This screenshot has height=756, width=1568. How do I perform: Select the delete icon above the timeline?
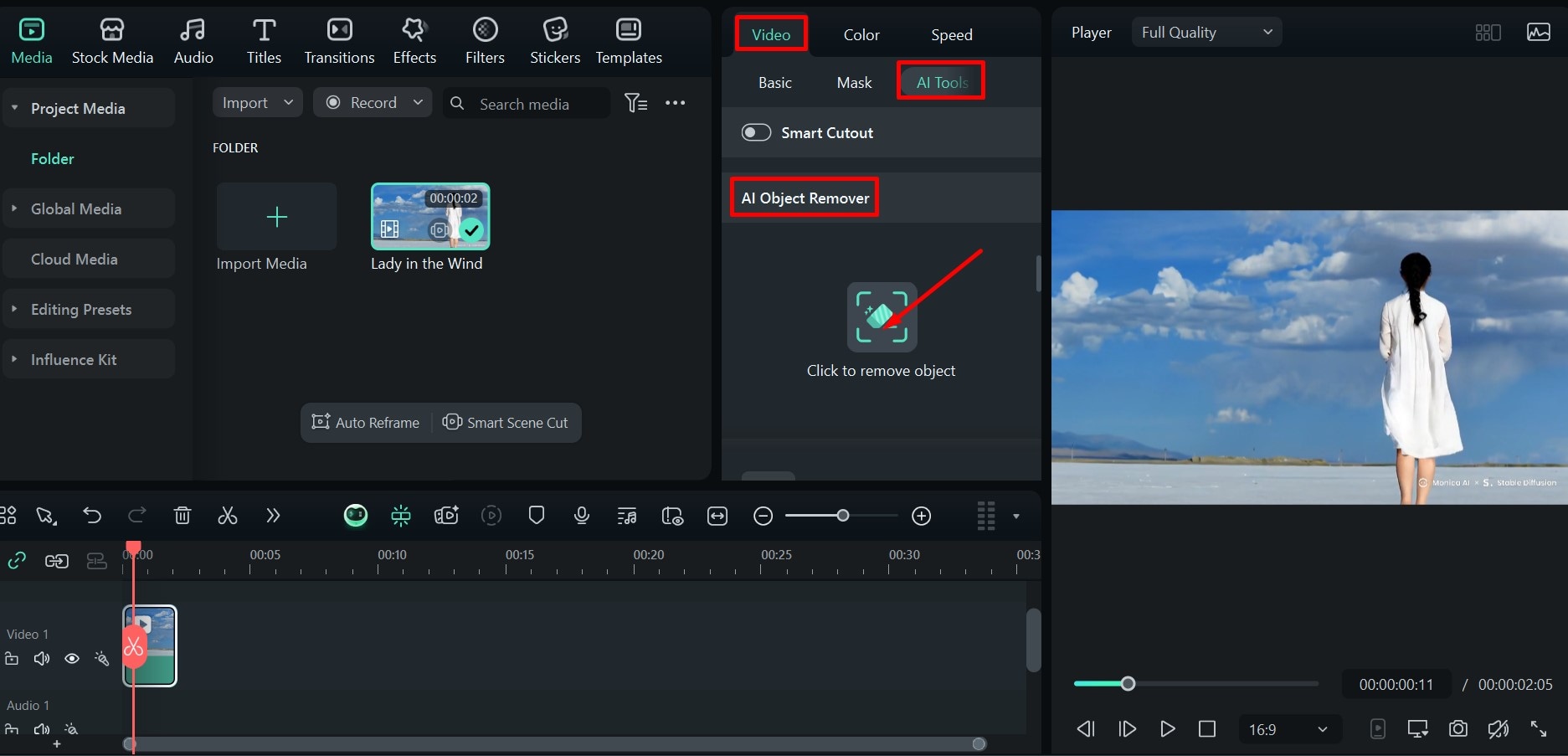click(183, 515)
